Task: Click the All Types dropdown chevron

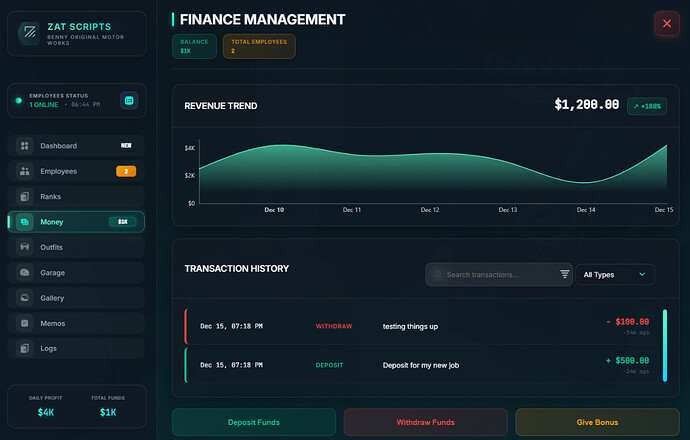Action: tap(642, 274)
